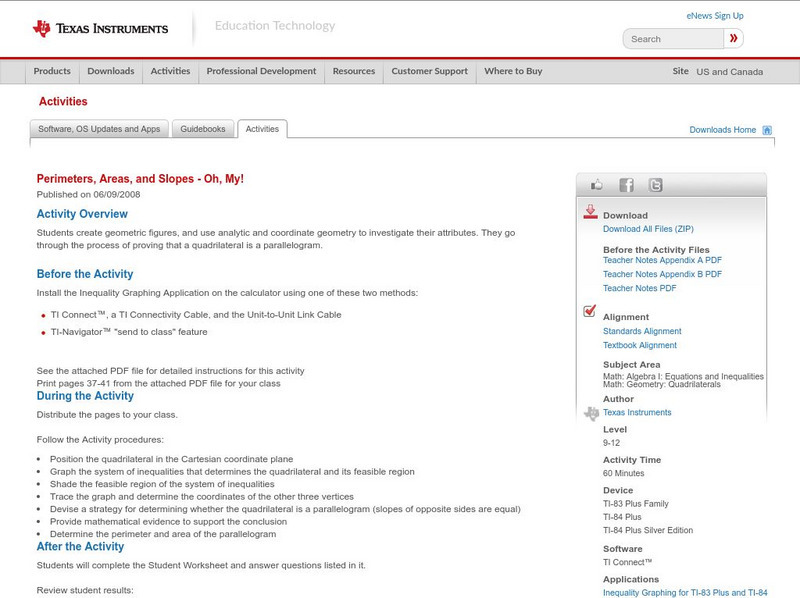Viewport: 800px width, 598px height.
Task: Click in the Search input field
Action: point(671,39)
